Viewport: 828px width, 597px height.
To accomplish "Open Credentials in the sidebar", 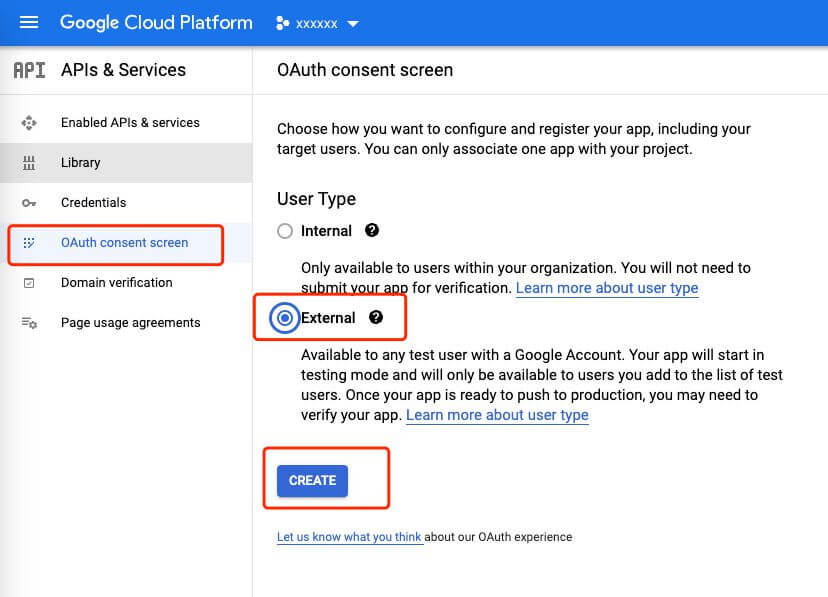I will click(93, 203).
